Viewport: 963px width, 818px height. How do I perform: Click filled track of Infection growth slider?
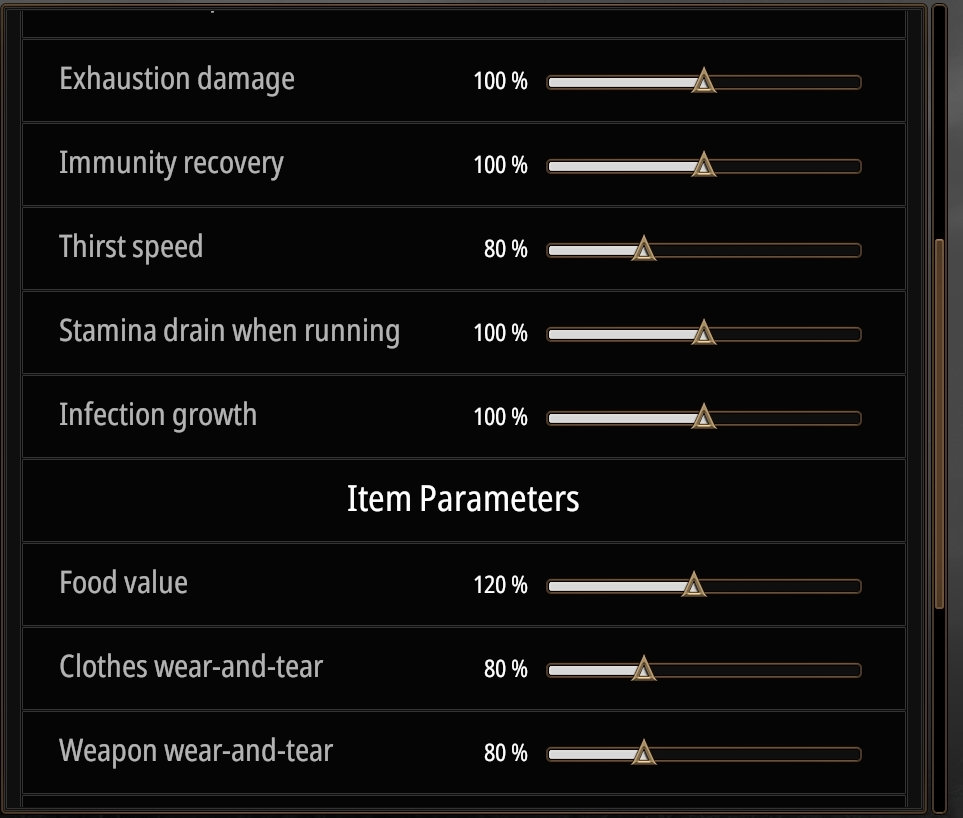[620, 419]
